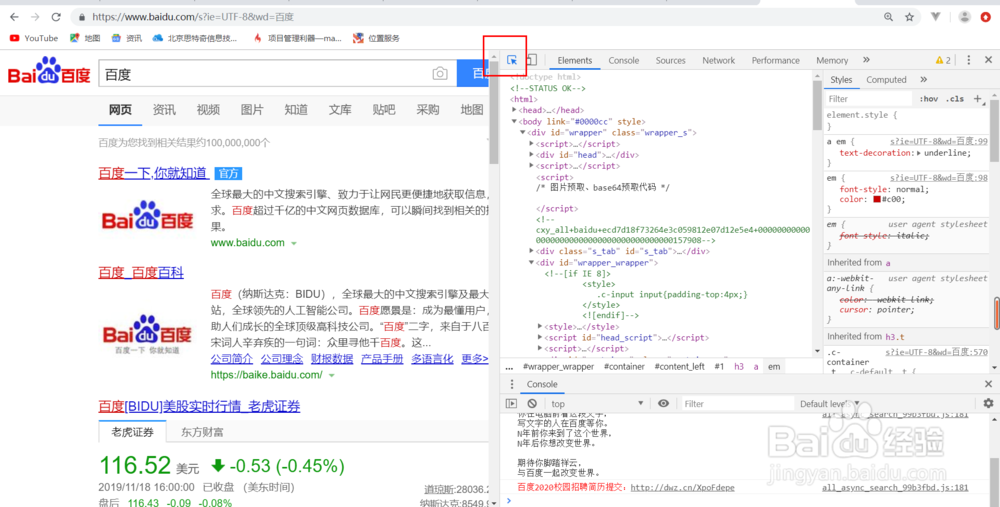Switch to the Performance panel tab
The image size is (1000, 507).
[x=775, y=60]
